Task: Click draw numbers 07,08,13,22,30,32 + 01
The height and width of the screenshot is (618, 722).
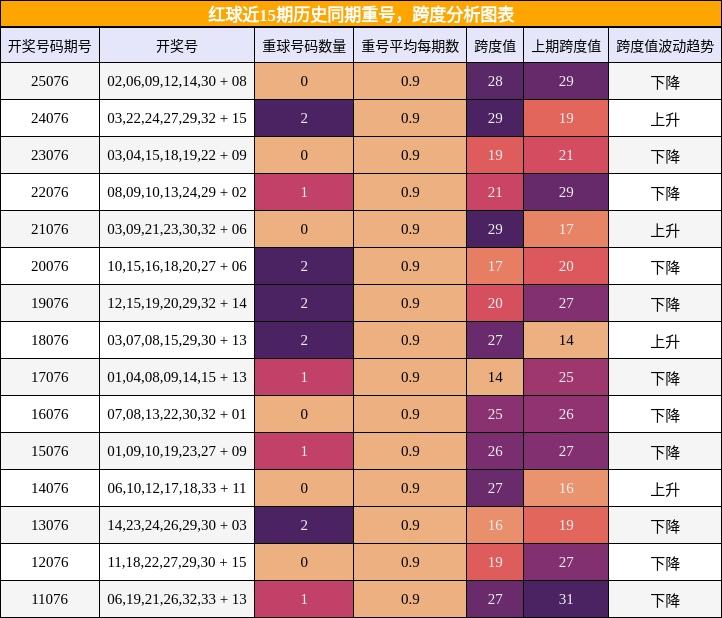Action: coord(177,414)
